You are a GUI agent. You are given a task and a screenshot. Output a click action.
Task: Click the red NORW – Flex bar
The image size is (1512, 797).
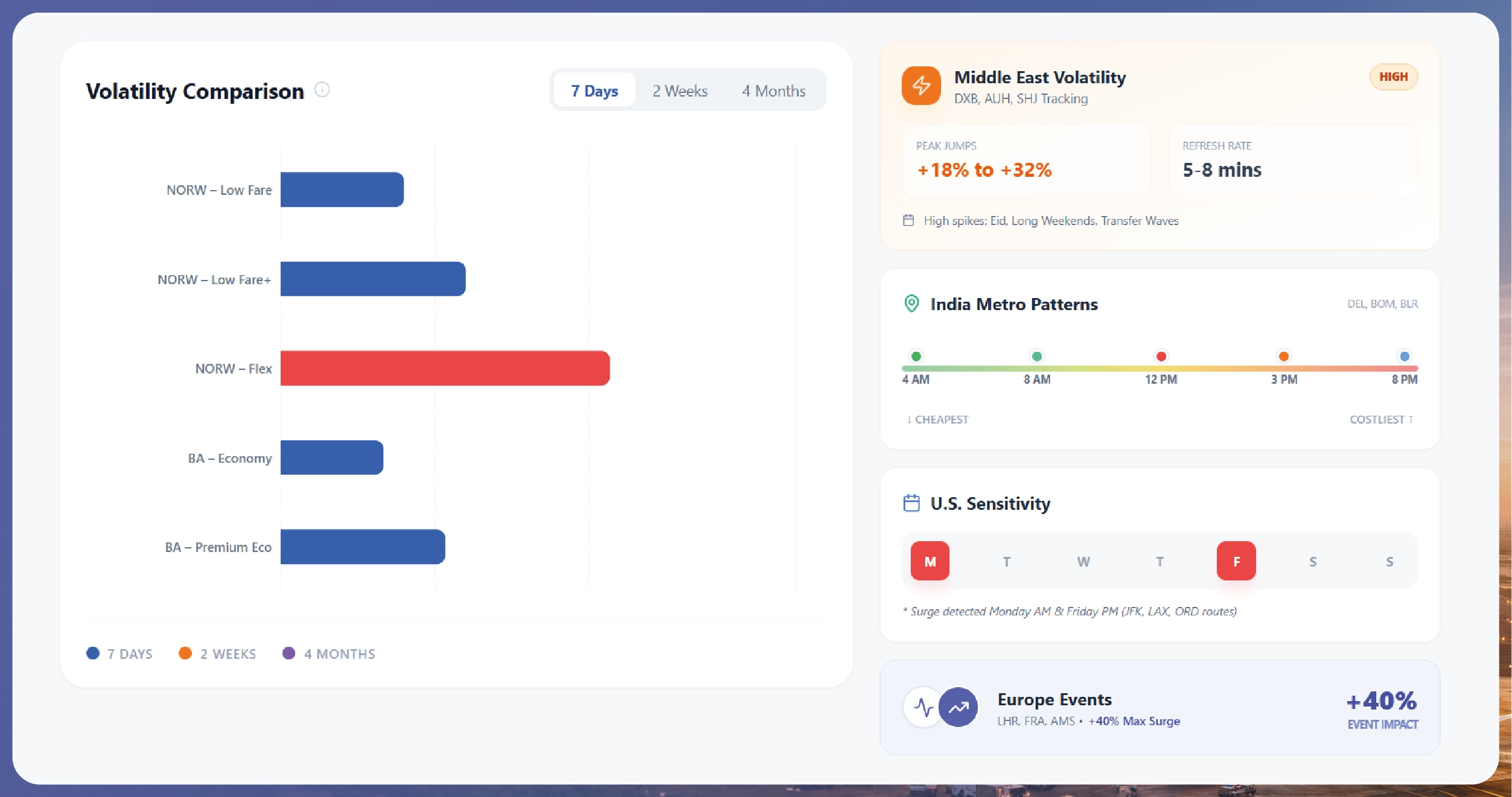(445, 368)
